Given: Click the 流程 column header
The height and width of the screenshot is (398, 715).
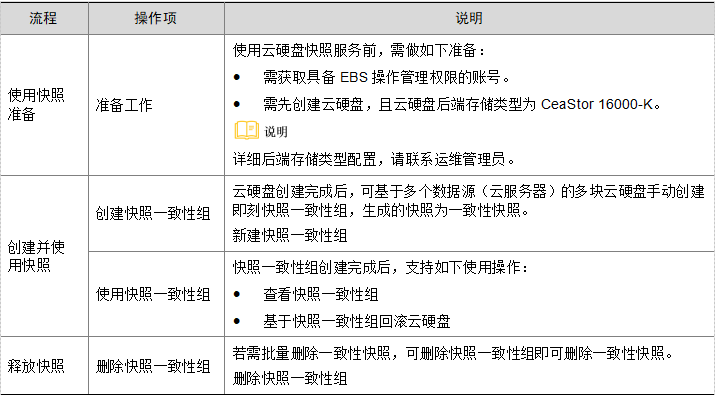Looking at the screenshot, I should click(44, 18).
